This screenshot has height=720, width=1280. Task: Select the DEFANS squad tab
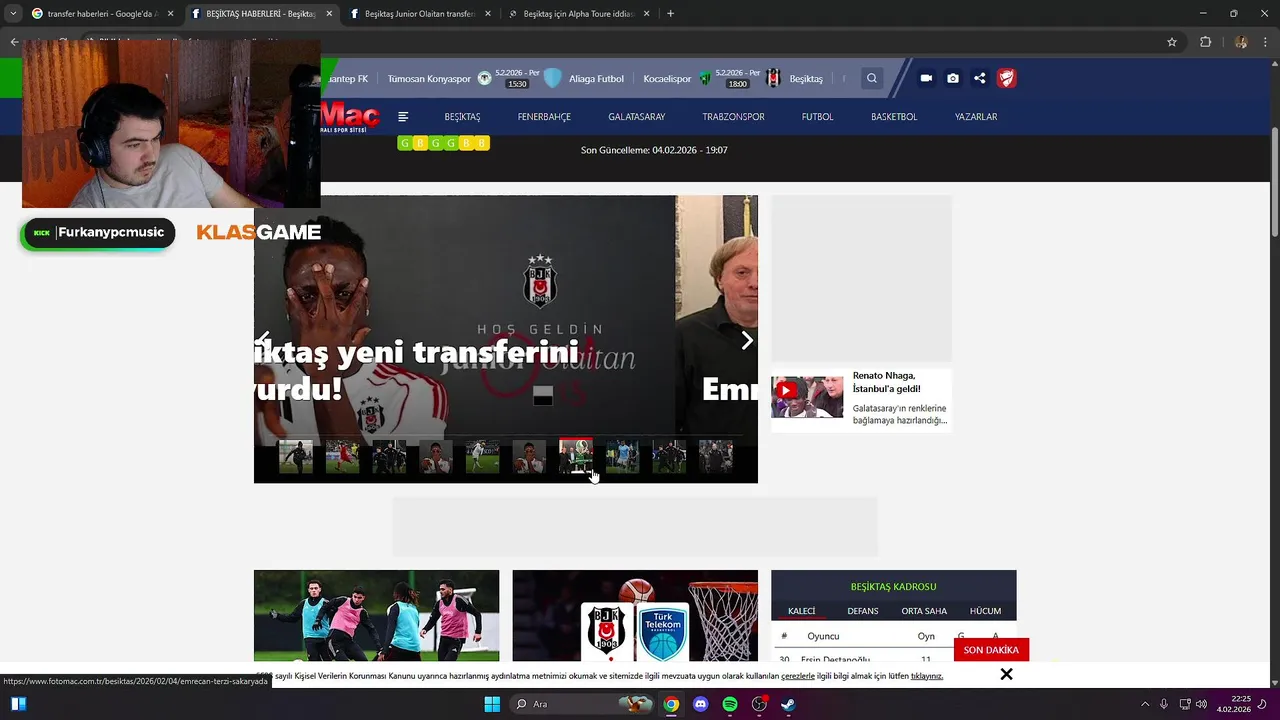pyautogui.click(x=863, y=611)
